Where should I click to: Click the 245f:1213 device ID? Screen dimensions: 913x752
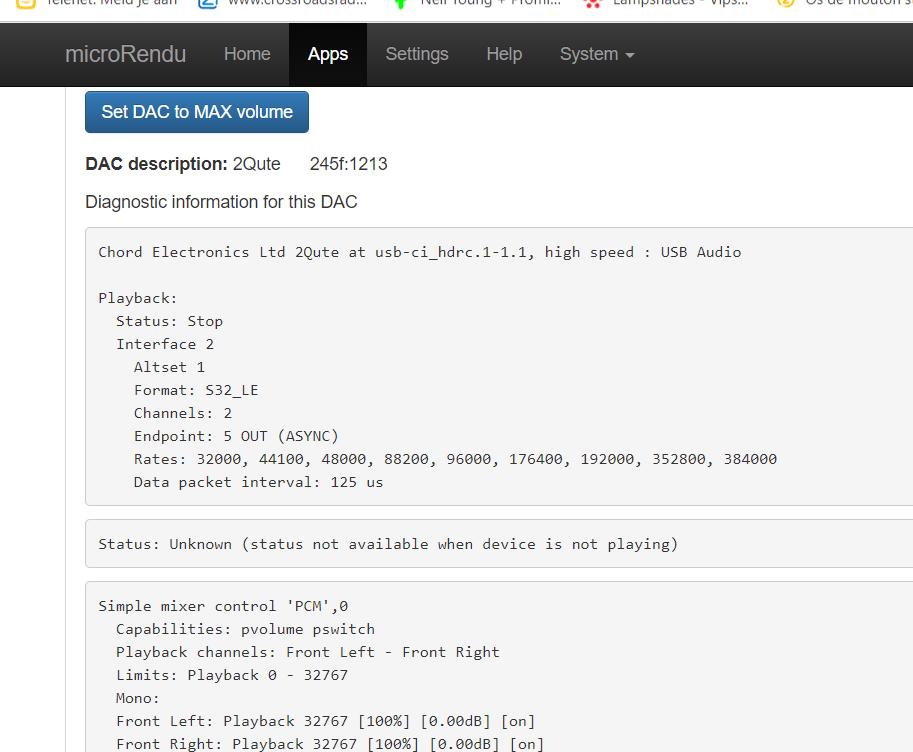348,164
